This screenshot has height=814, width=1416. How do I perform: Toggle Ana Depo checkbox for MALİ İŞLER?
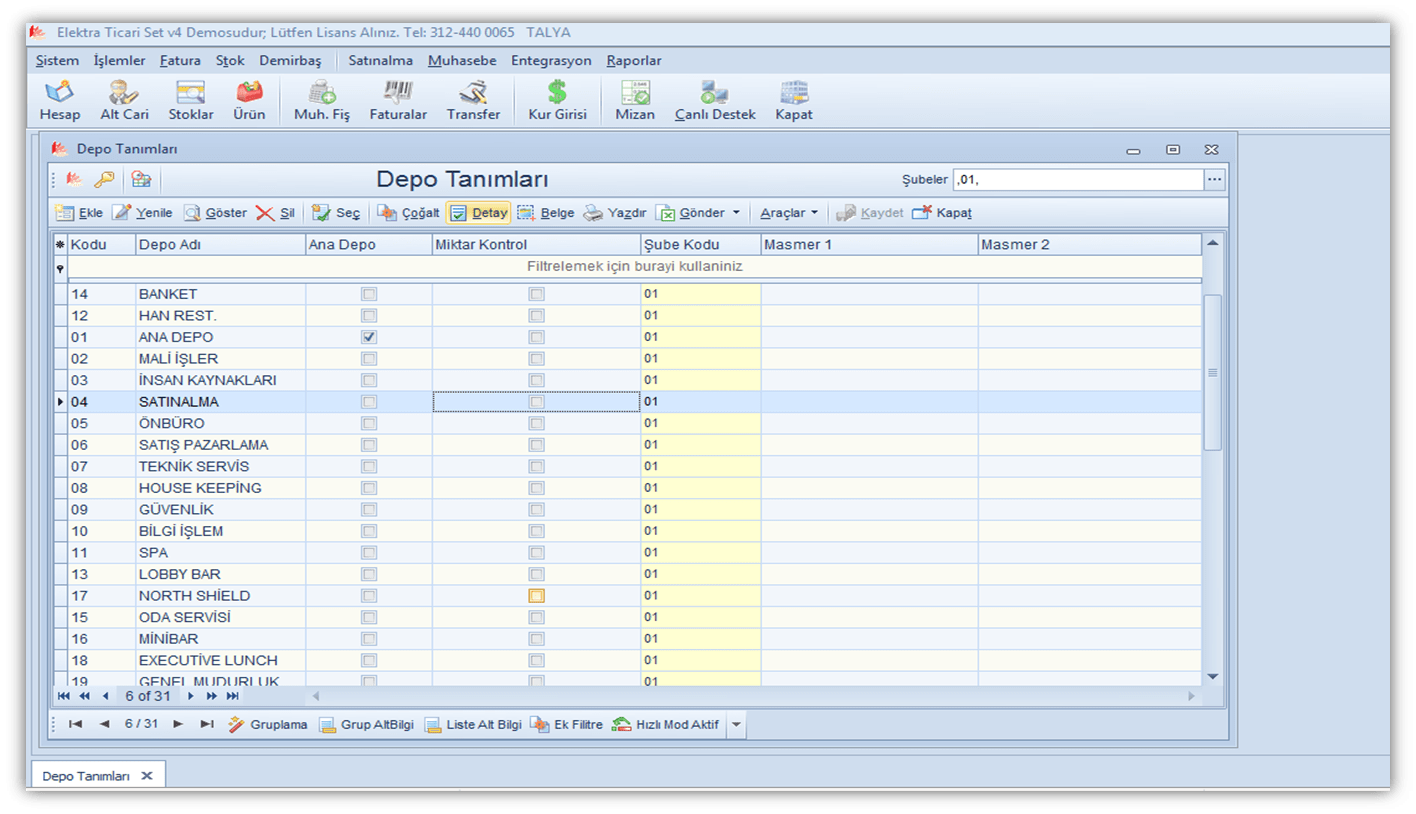(x=369, y=359)
